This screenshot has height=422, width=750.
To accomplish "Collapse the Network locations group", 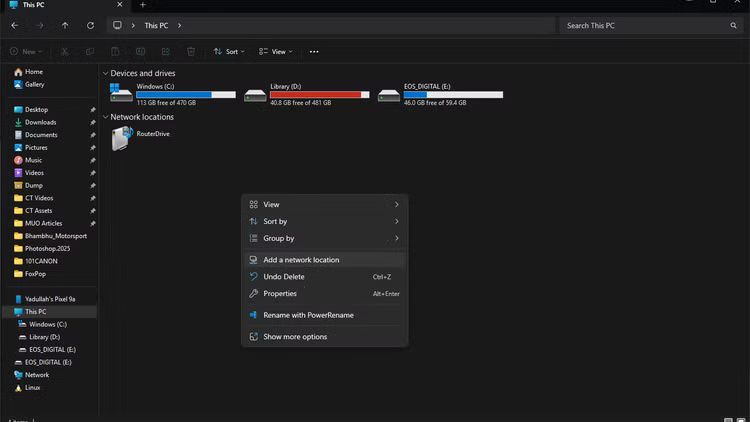I will point(105,117).
